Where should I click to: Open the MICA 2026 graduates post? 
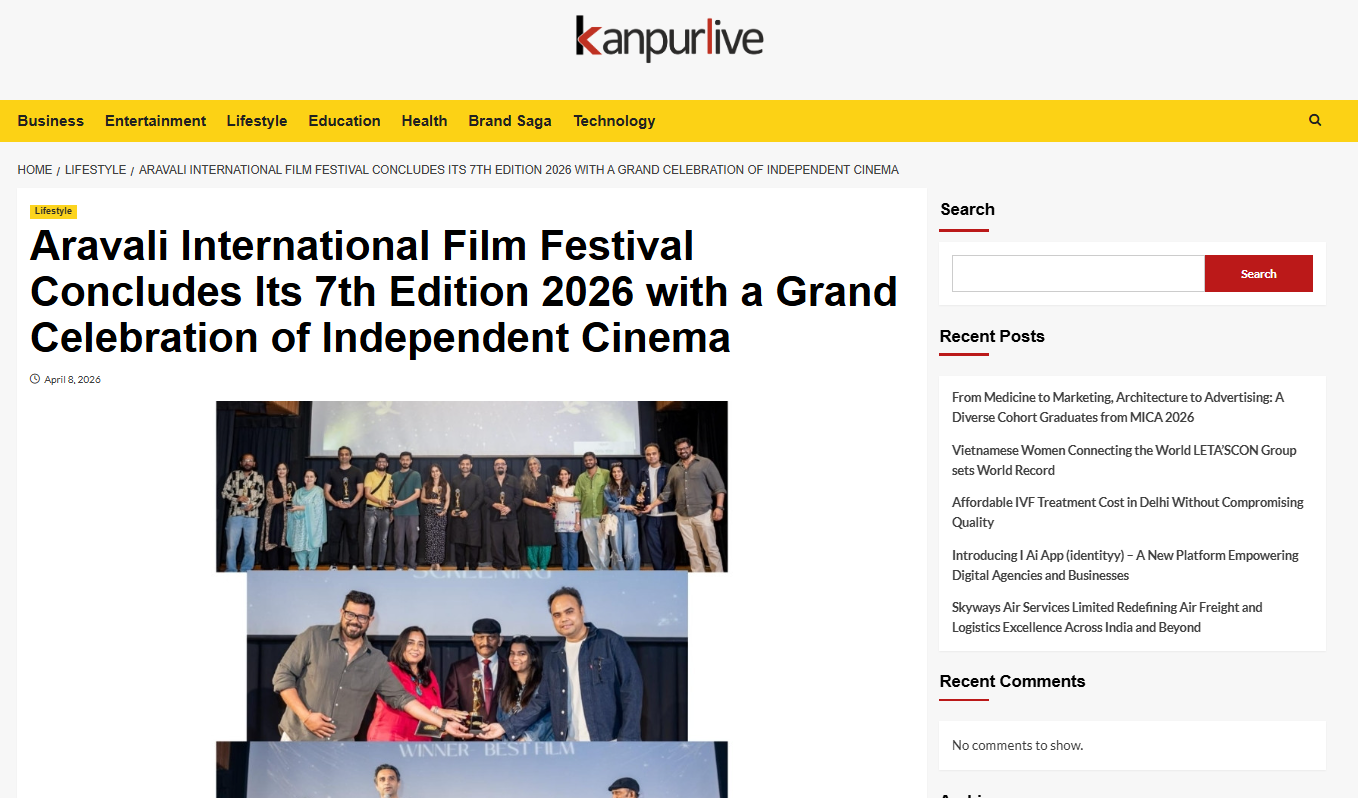pos(1117,407)
